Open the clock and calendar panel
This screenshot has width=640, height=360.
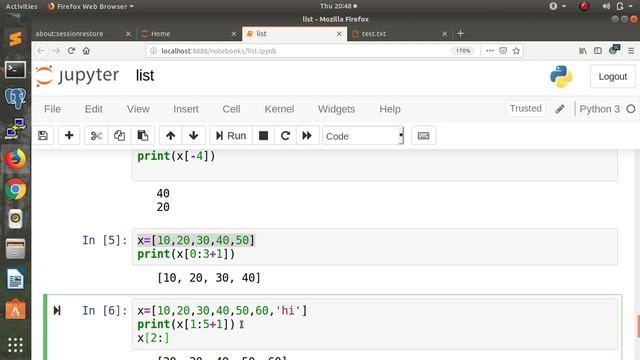[x=338, y=6]
